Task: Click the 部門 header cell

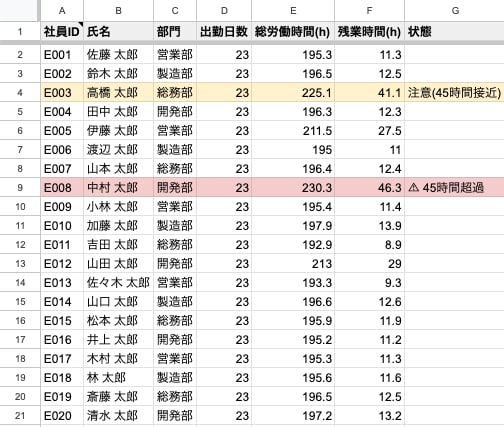Action: pyautogui.click(x=175, y=32)
